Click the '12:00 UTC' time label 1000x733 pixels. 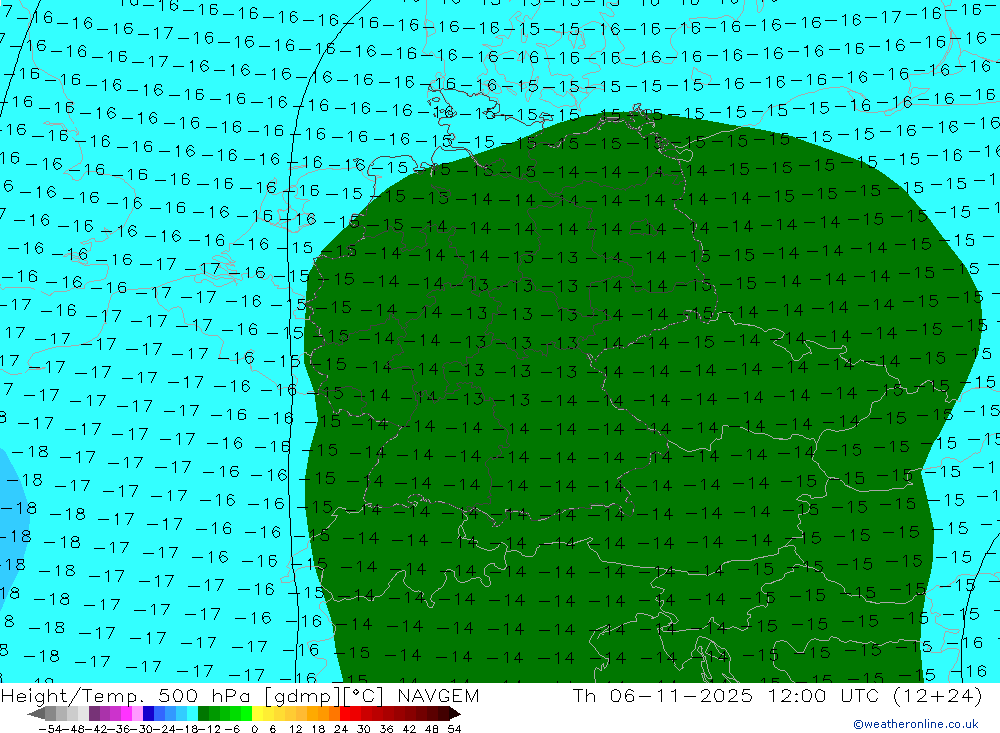click(823, 695)
